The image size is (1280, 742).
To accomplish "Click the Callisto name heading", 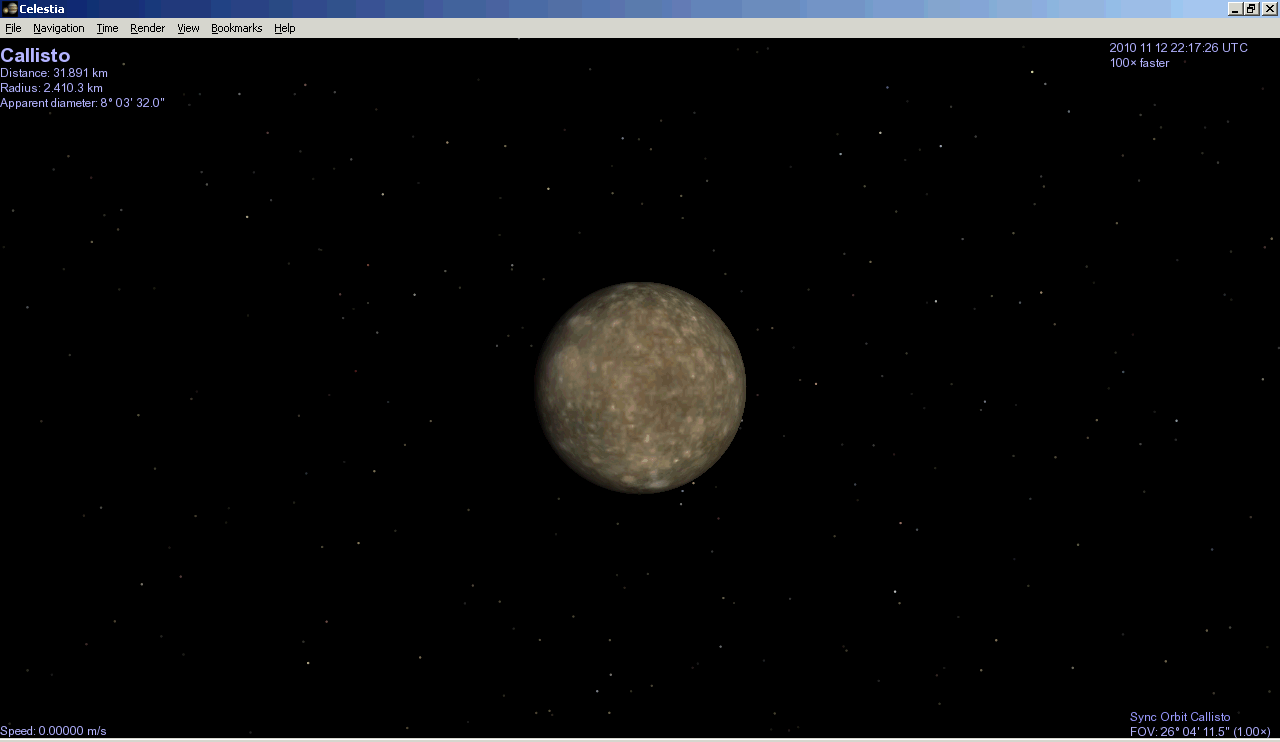I will coord(35,56).
